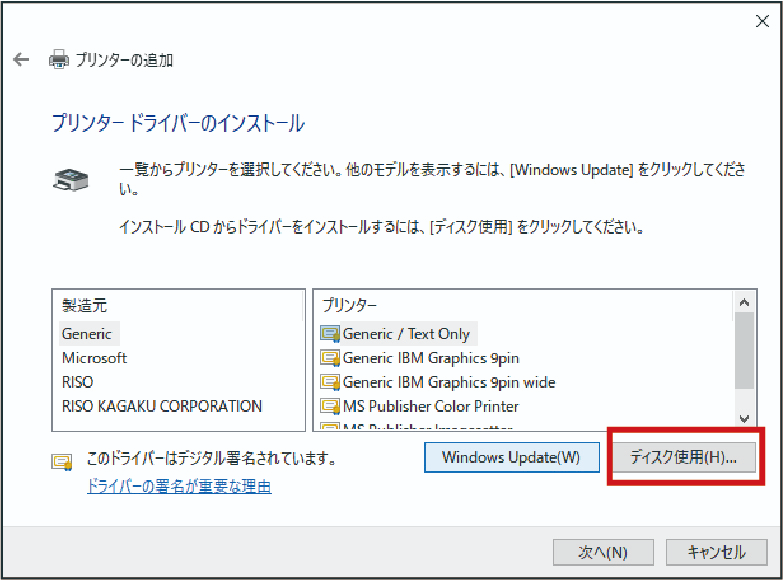783x580 pixels.
Task: Select Microsoft in the manufacturer list
Action: (94, 358)
